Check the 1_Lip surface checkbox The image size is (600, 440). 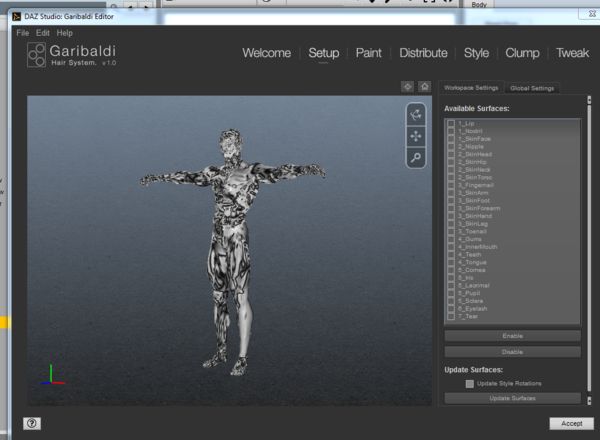[x=451, y=124]
